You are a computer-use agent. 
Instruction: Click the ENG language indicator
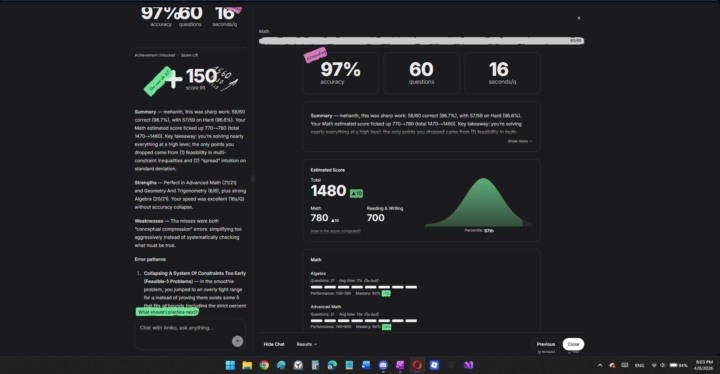point(639,365)
